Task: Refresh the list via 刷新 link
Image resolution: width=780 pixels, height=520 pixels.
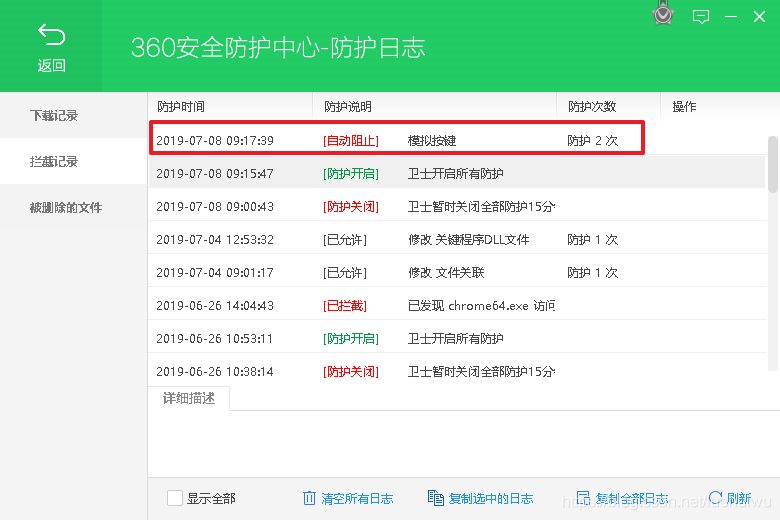Action: pos(739,498)
